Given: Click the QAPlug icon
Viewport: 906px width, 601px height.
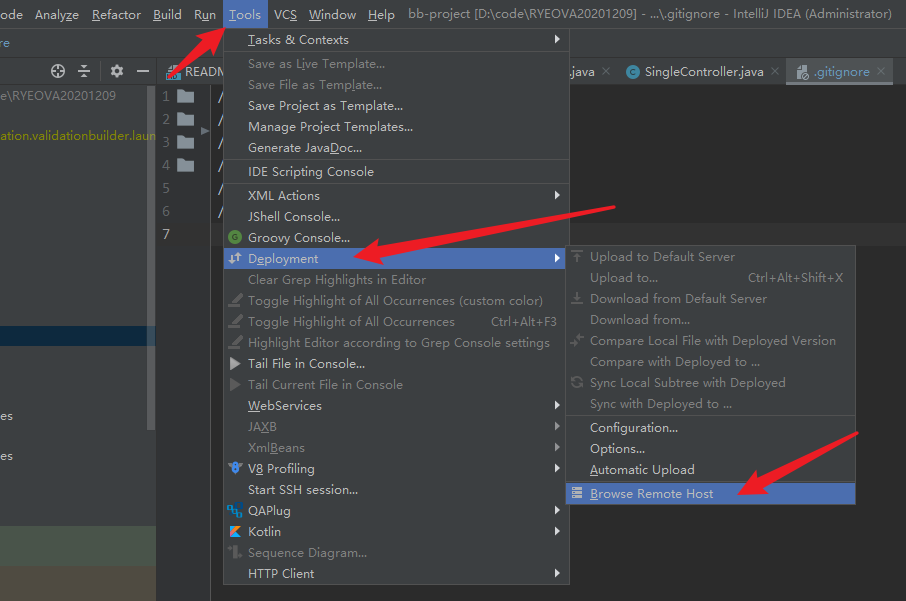Looking at the screenshot, I should coord(235,510).
